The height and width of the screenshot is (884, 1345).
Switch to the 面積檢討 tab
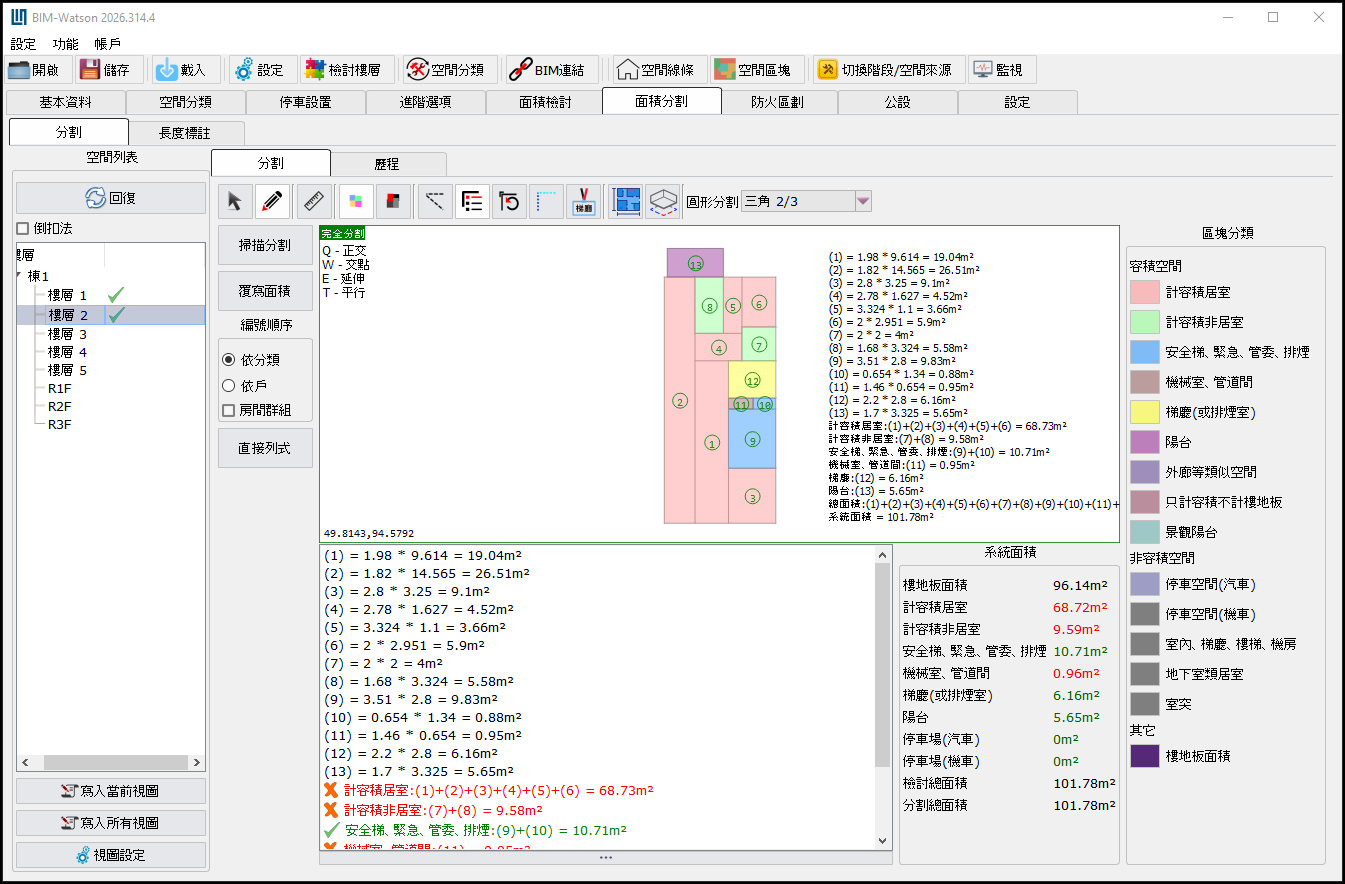click(x=546, y=102)
